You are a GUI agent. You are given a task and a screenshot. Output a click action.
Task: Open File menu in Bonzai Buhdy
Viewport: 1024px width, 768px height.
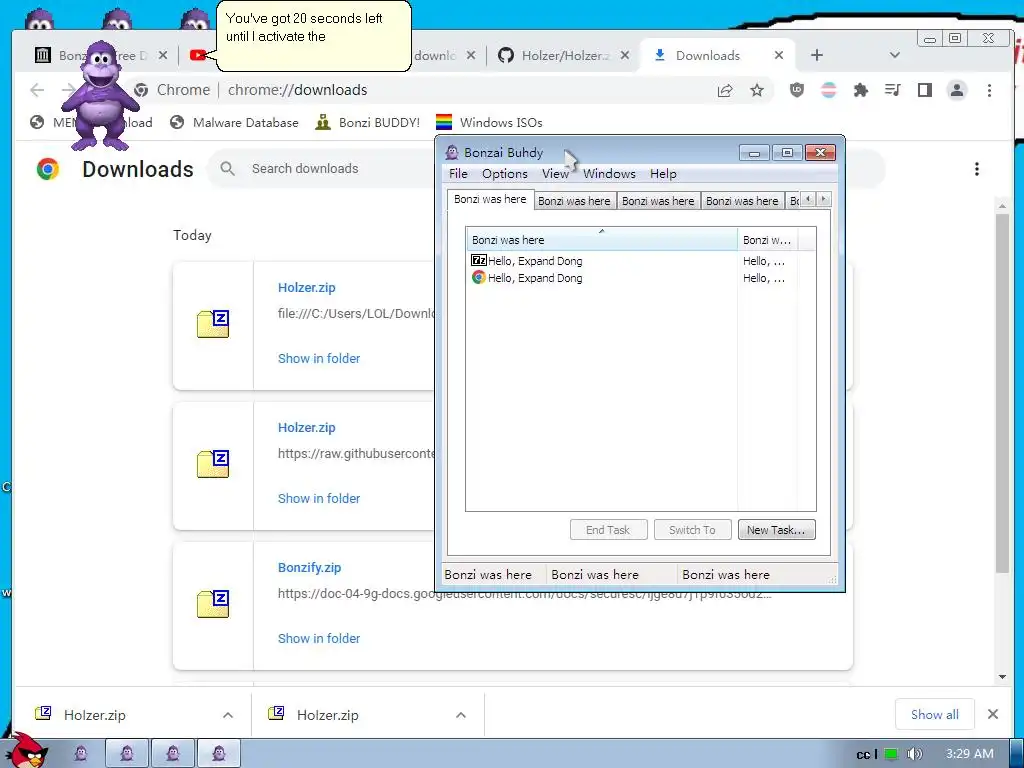coord(458,174)
